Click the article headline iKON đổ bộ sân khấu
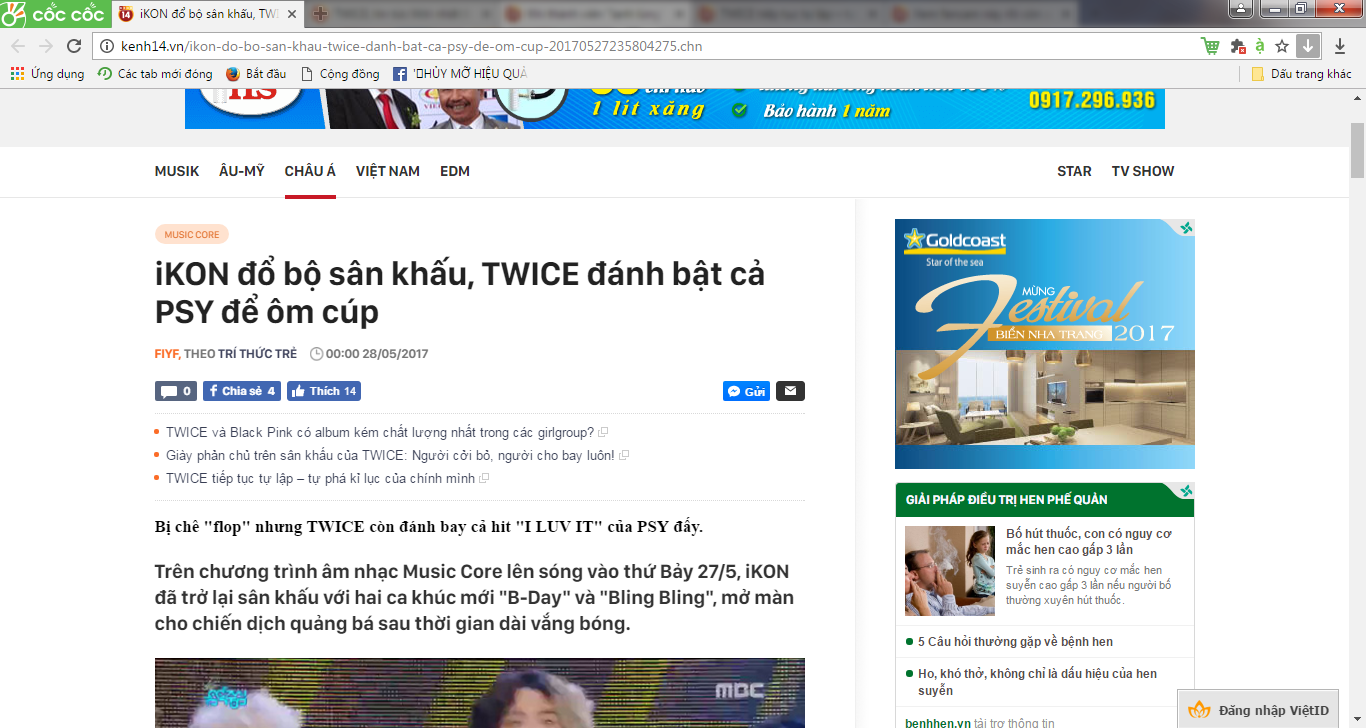The width and height of the screenshot is (1366, 728). click(460, 293)
